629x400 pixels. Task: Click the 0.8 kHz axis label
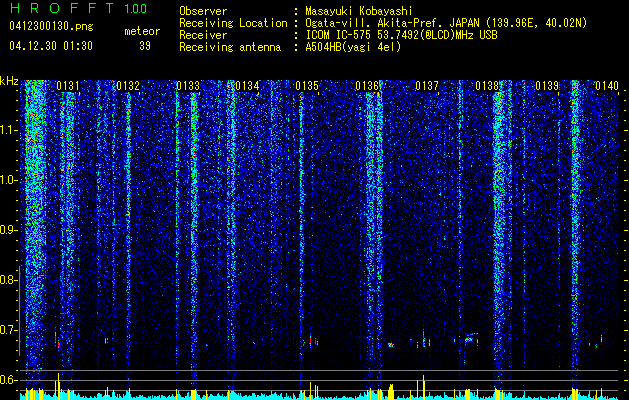click(8, 280)
